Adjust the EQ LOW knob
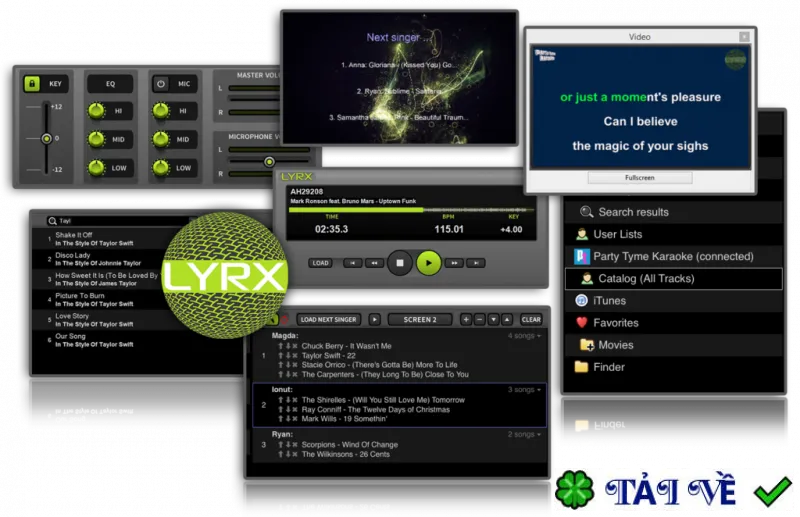This screenshot has height=517, width=800. point(96,168)
